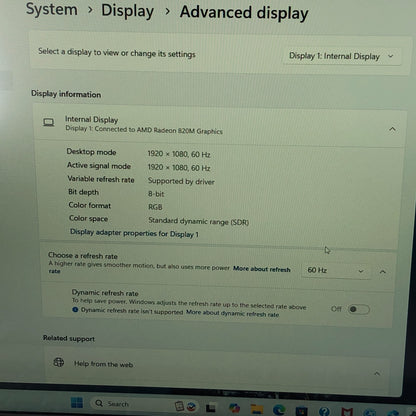Collapse the Help from the web section

(x=377, y=373)
